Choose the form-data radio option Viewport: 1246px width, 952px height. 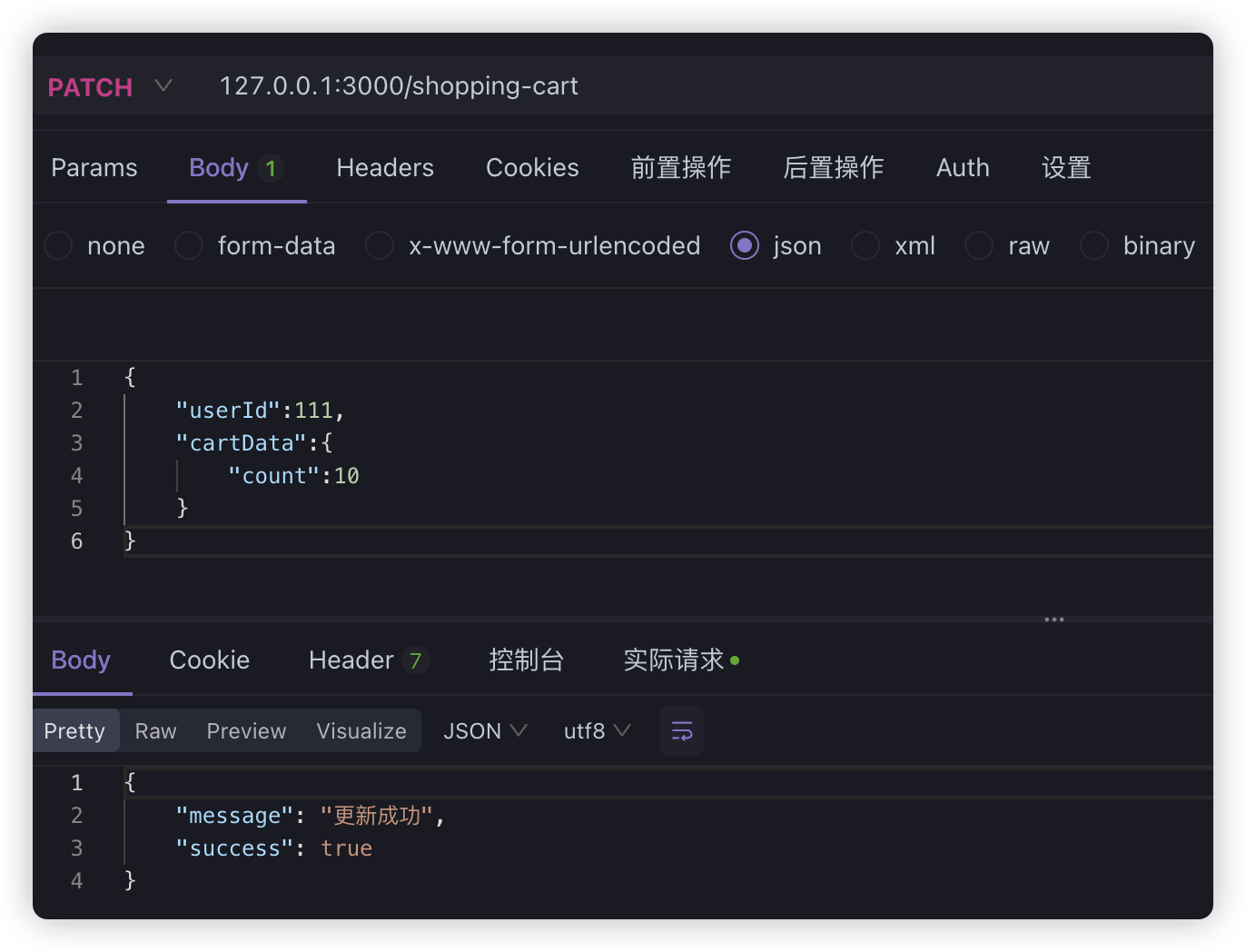(189, 245)
